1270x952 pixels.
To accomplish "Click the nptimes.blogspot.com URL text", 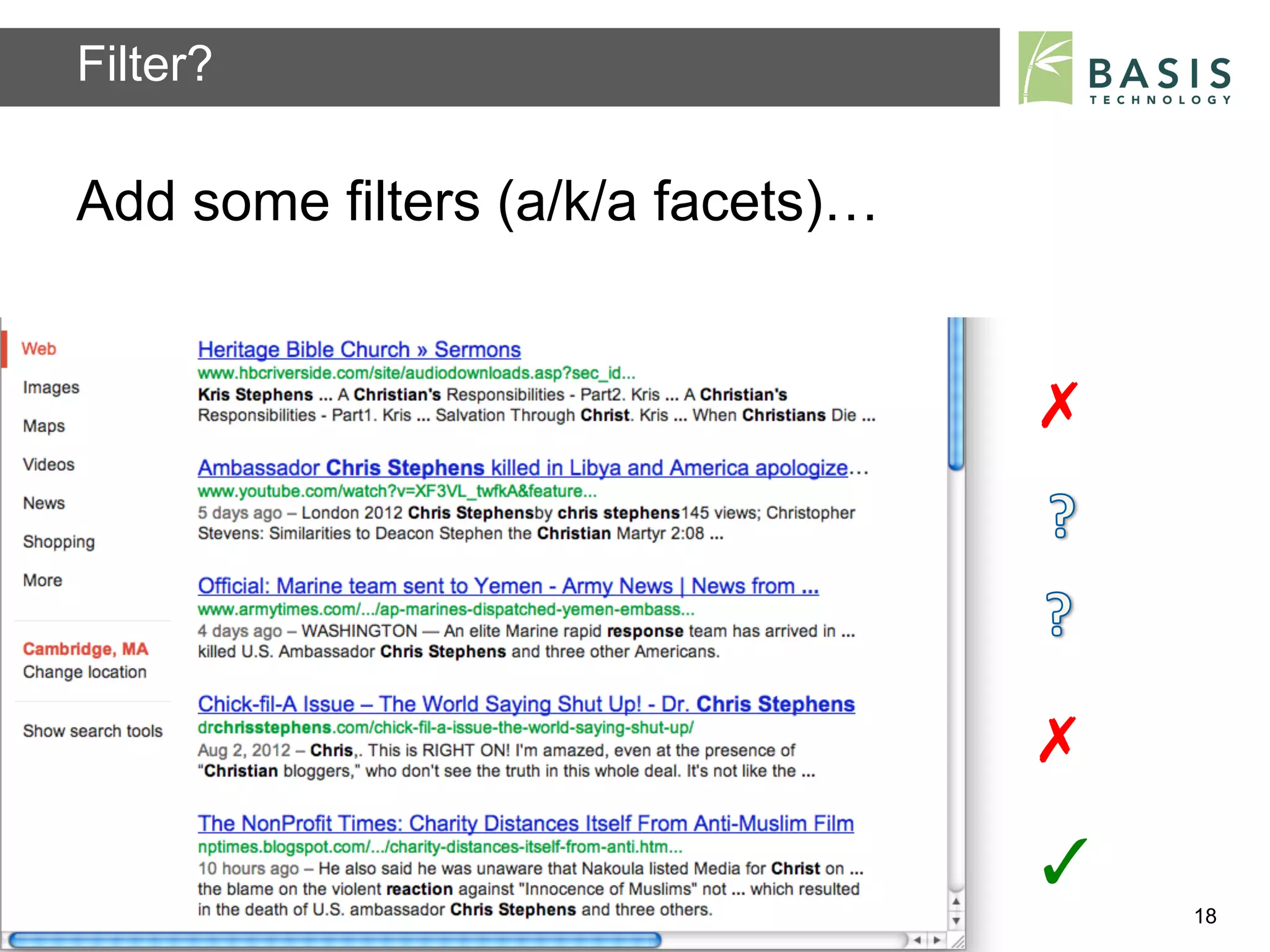I will 440,847.
